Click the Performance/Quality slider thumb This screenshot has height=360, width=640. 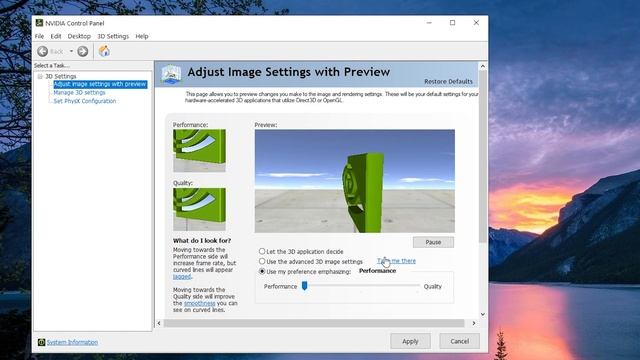pyautogui.click(x=304, y=286)
